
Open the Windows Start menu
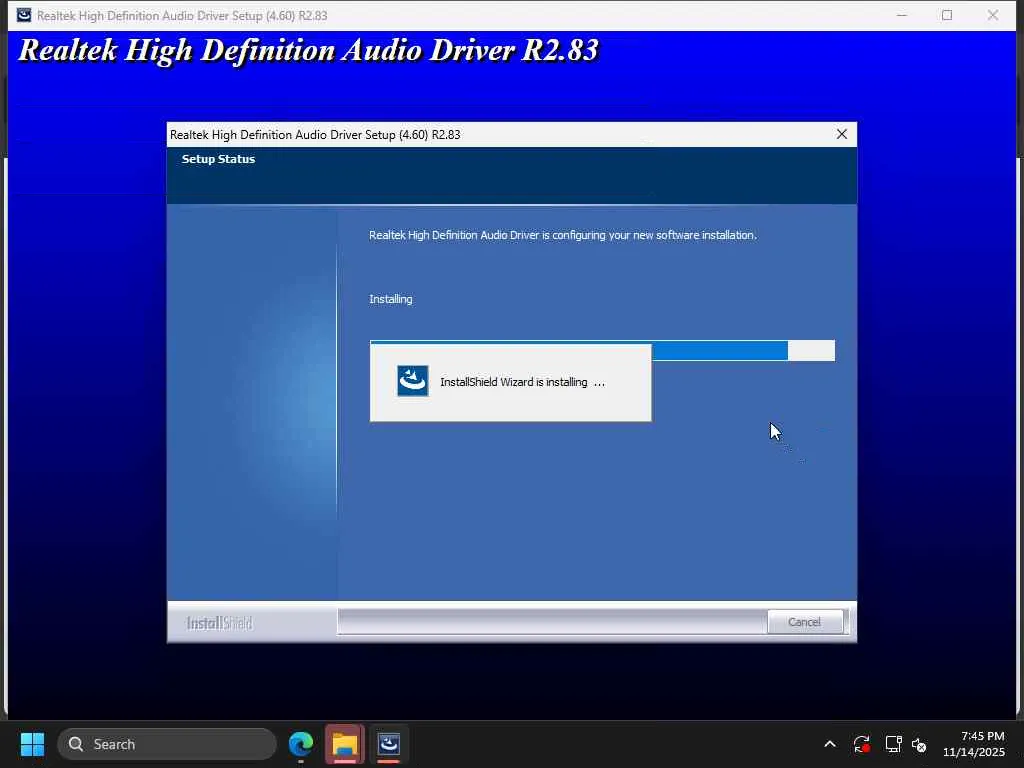point(32,744)
